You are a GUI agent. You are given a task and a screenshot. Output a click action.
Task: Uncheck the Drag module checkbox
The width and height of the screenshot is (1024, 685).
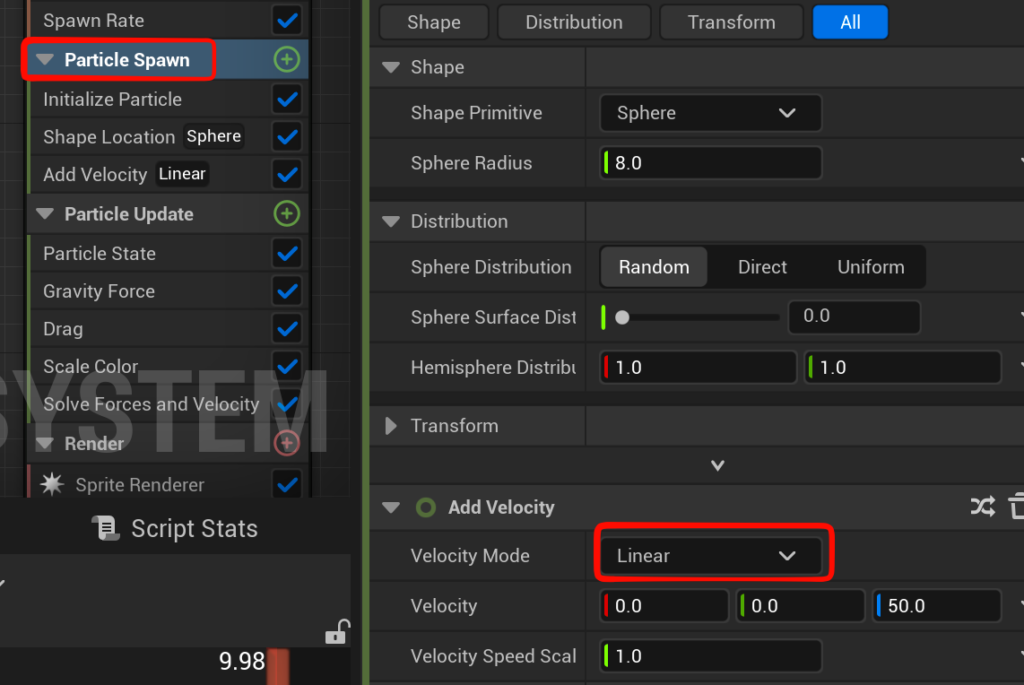[x=287, y=329]
